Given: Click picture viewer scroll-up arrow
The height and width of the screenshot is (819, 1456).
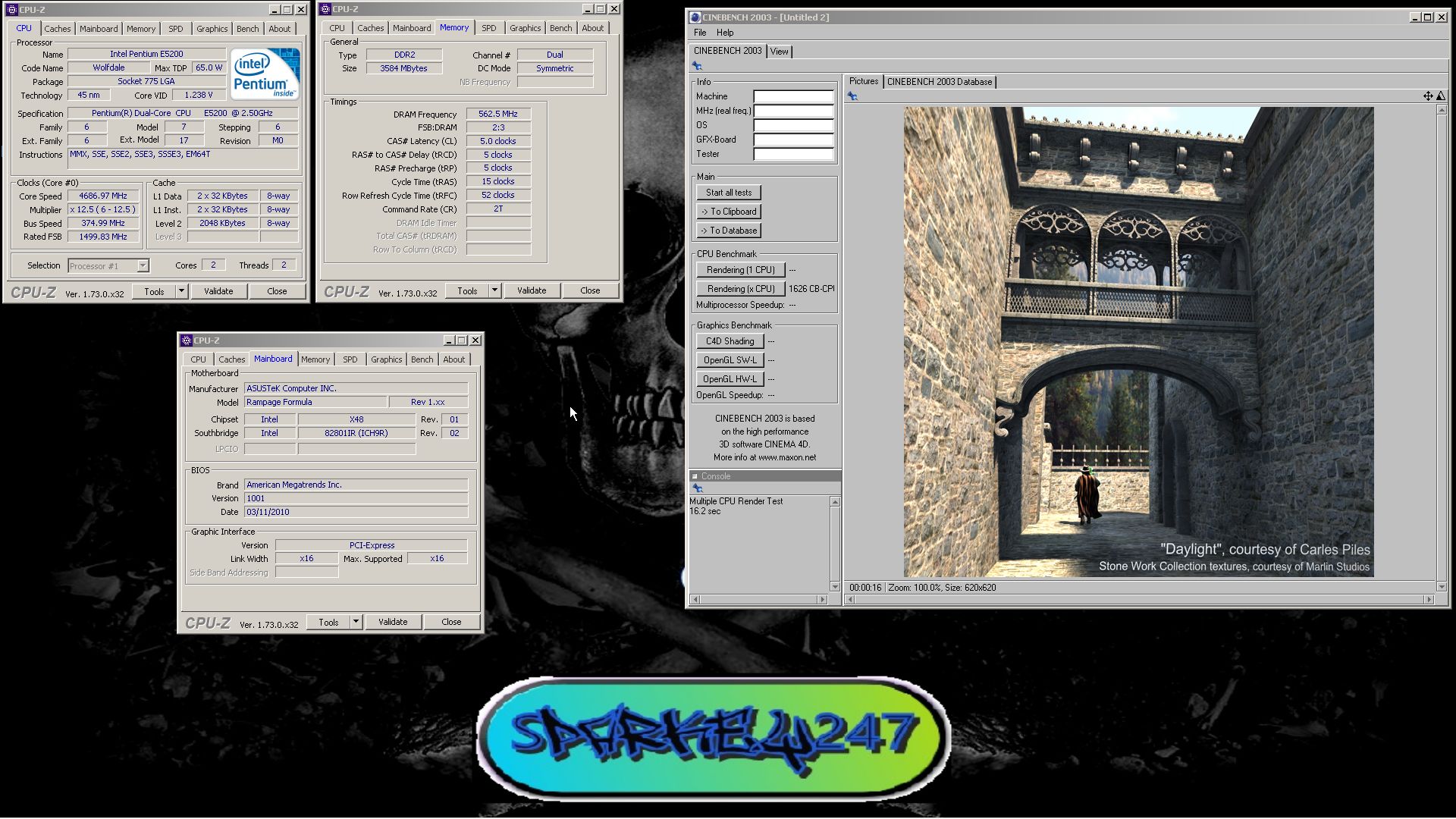Looking at the screenshot, I should pos(1442,111).
